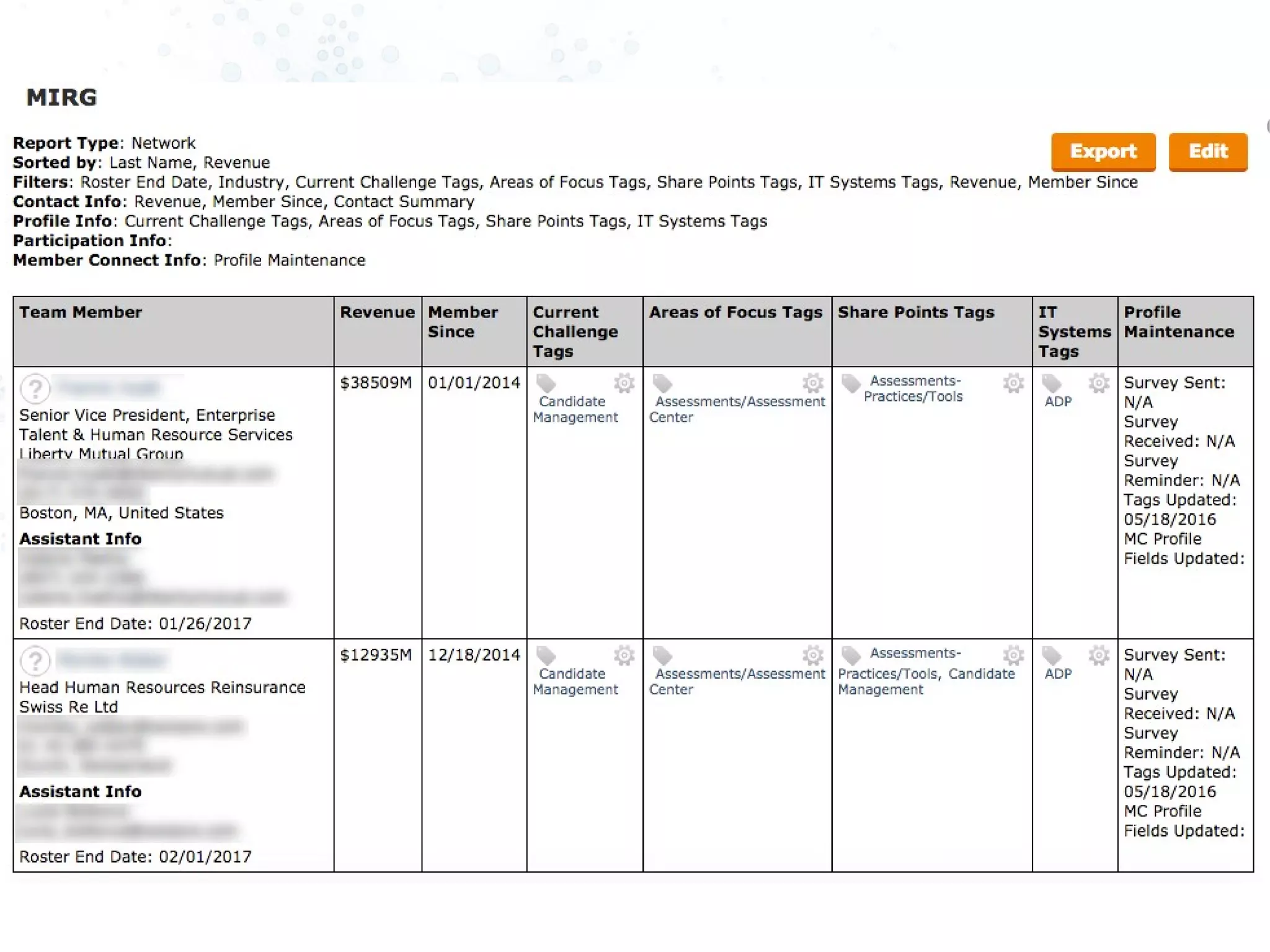Click Liberty Mutual member's question-mark avatar
The width and height of the screenshot is (1270, 952).
click(35, 389)
